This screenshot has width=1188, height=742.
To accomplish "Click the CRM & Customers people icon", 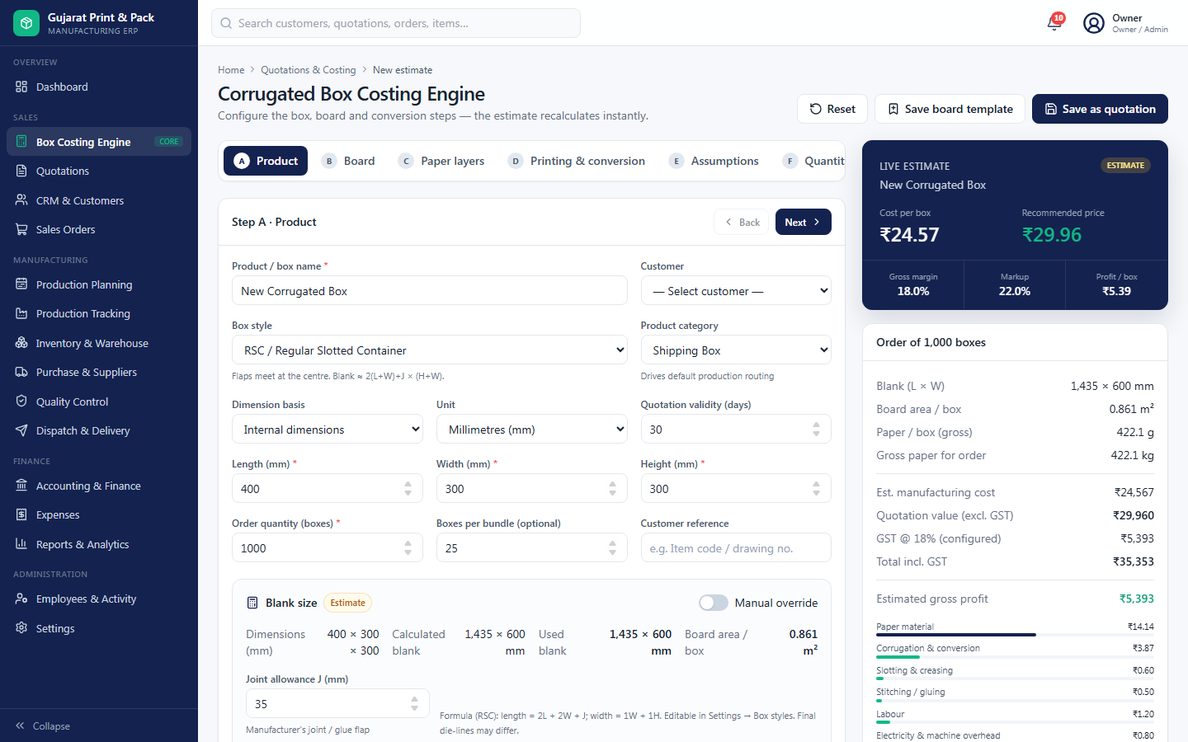I will (21, 200).
